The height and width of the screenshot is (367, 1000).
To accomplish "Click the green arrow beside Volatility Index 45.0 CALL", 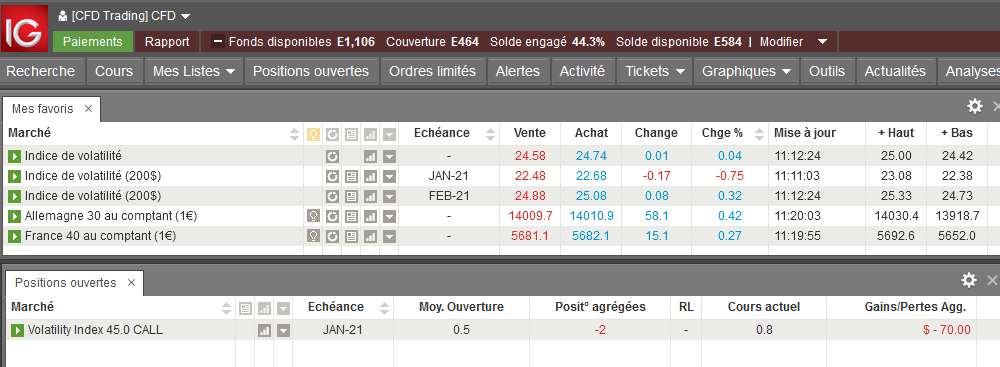I will 17,330.
